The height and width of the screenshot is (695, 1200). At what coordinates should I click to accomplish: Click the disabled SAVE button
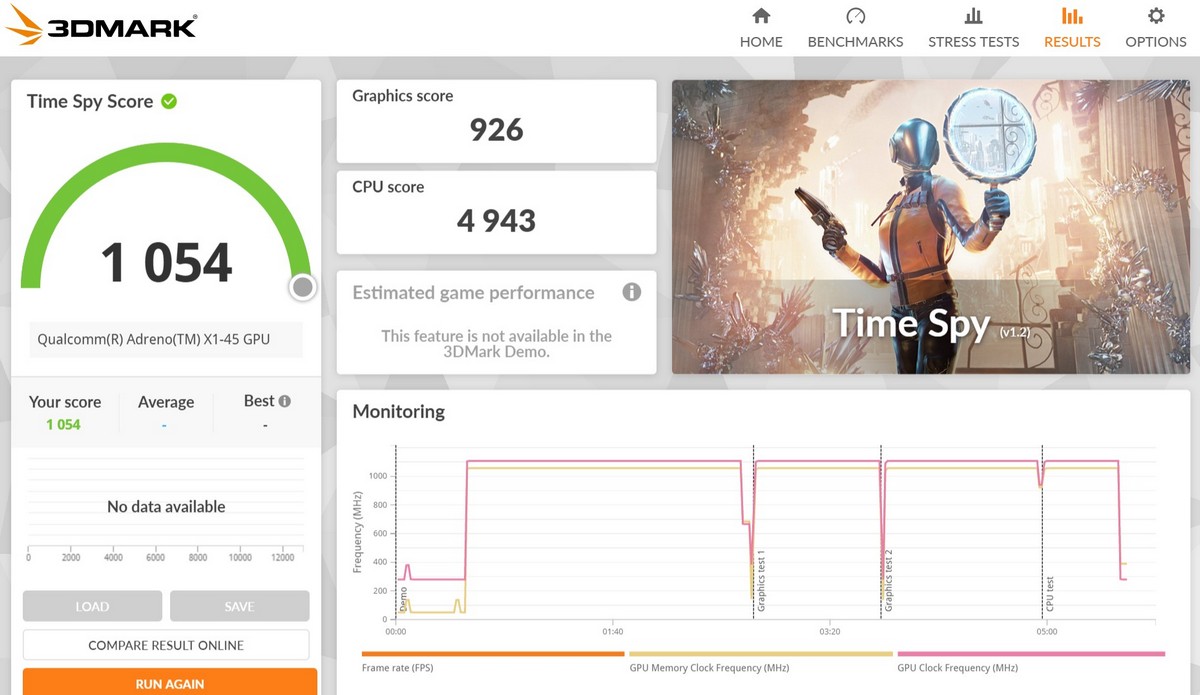click(x=239, y=606)
